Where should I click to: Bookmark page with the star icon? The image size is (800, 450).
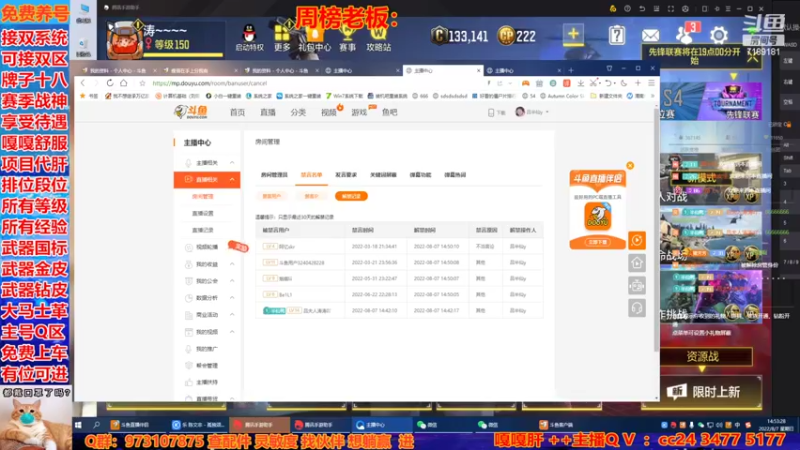[142, 83]
